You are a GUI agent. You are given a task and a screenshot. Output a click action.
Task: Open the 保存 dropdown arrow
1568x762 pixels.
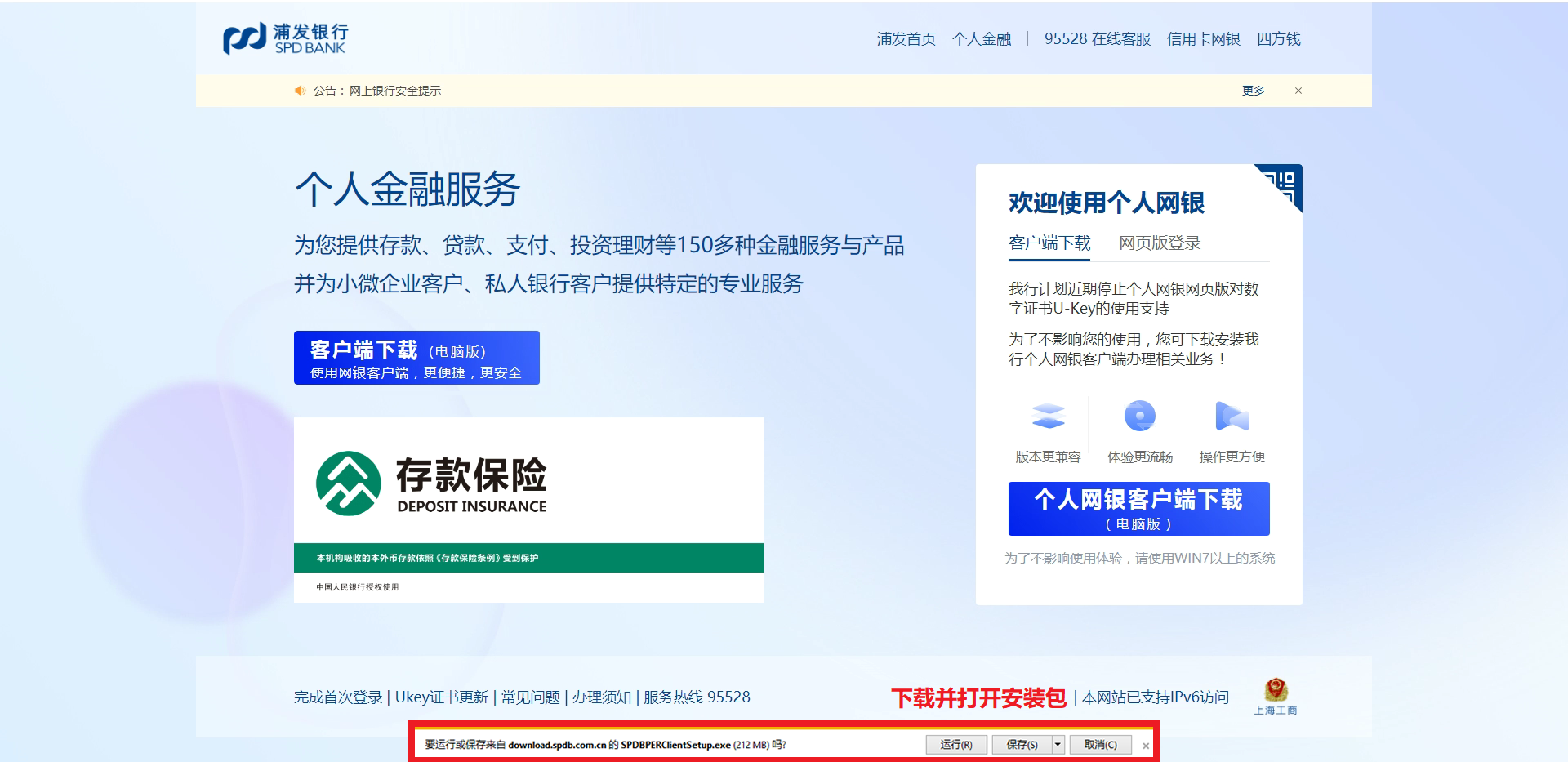click(x=1058, y=744)
